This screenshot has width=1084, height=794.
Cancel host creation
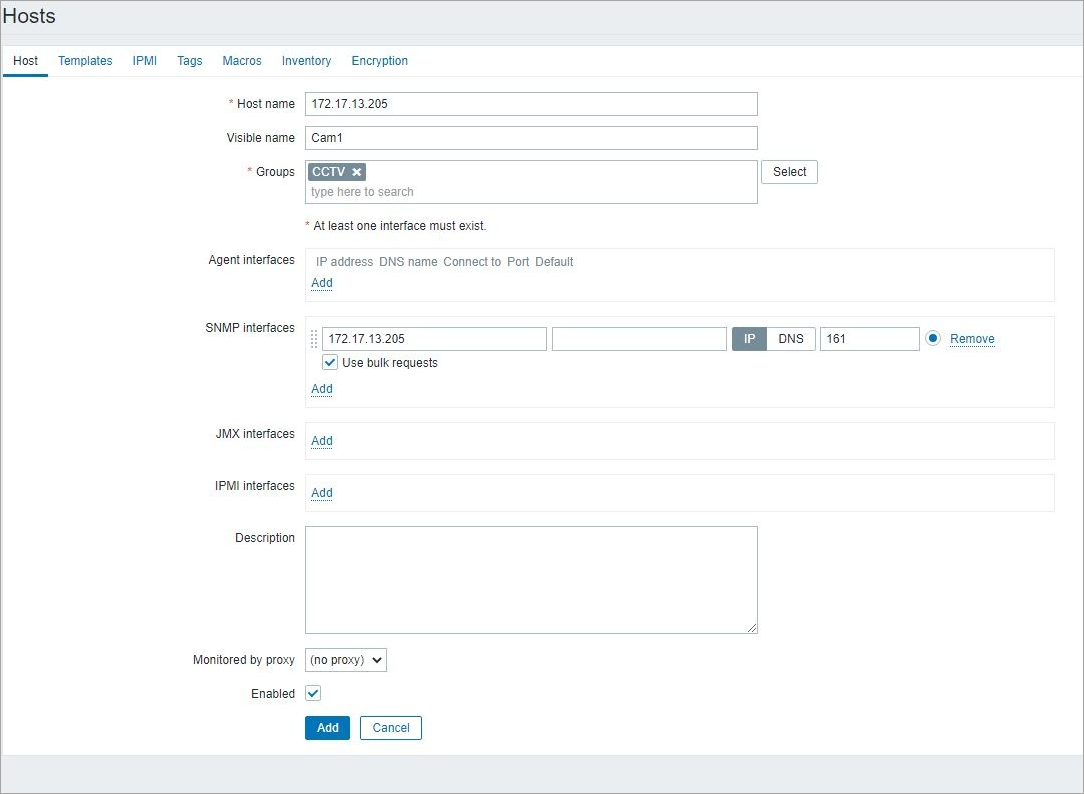(x=391, y=728)
